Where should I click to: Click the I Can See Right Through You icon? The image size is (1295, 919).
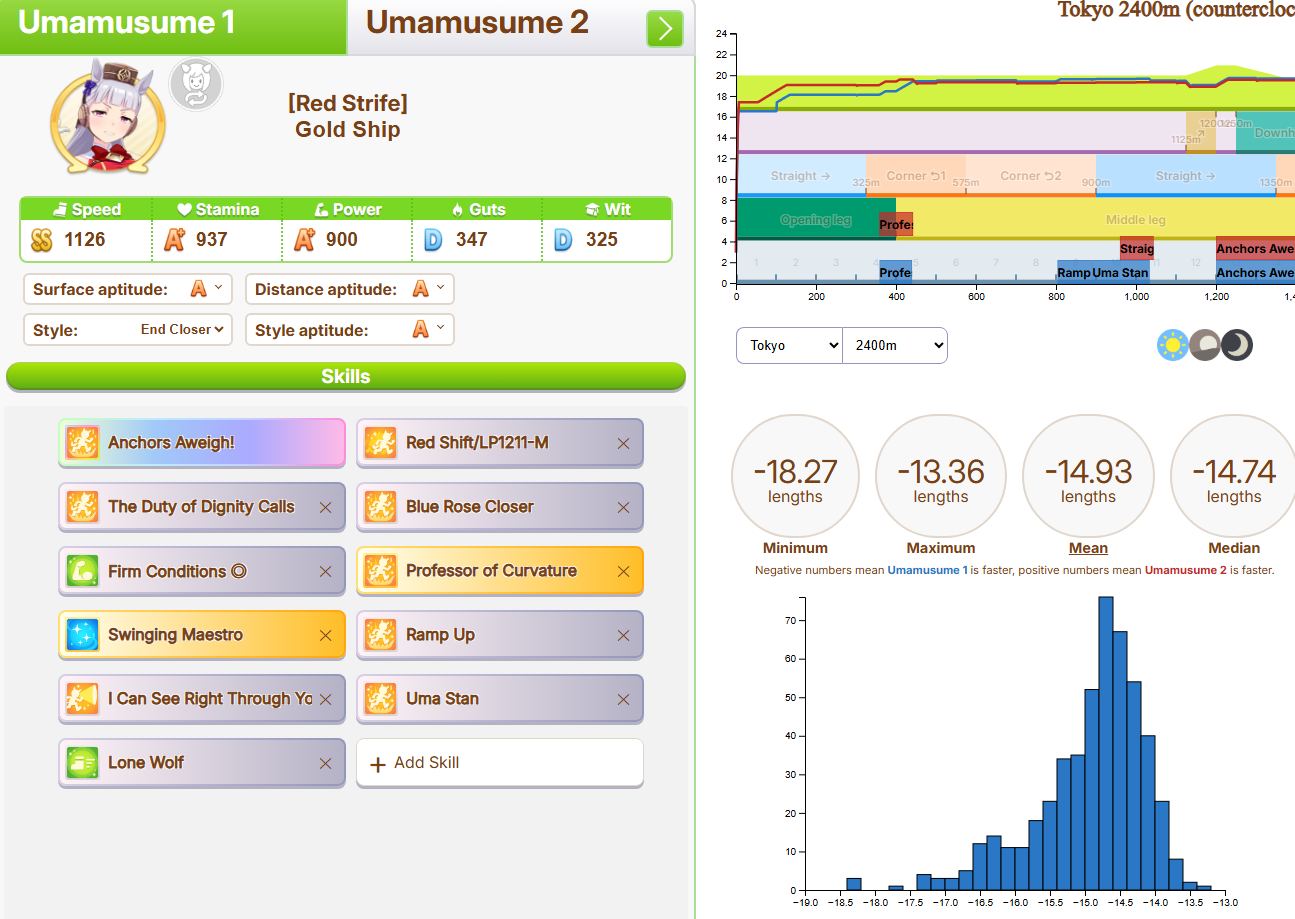pos(81,699)
